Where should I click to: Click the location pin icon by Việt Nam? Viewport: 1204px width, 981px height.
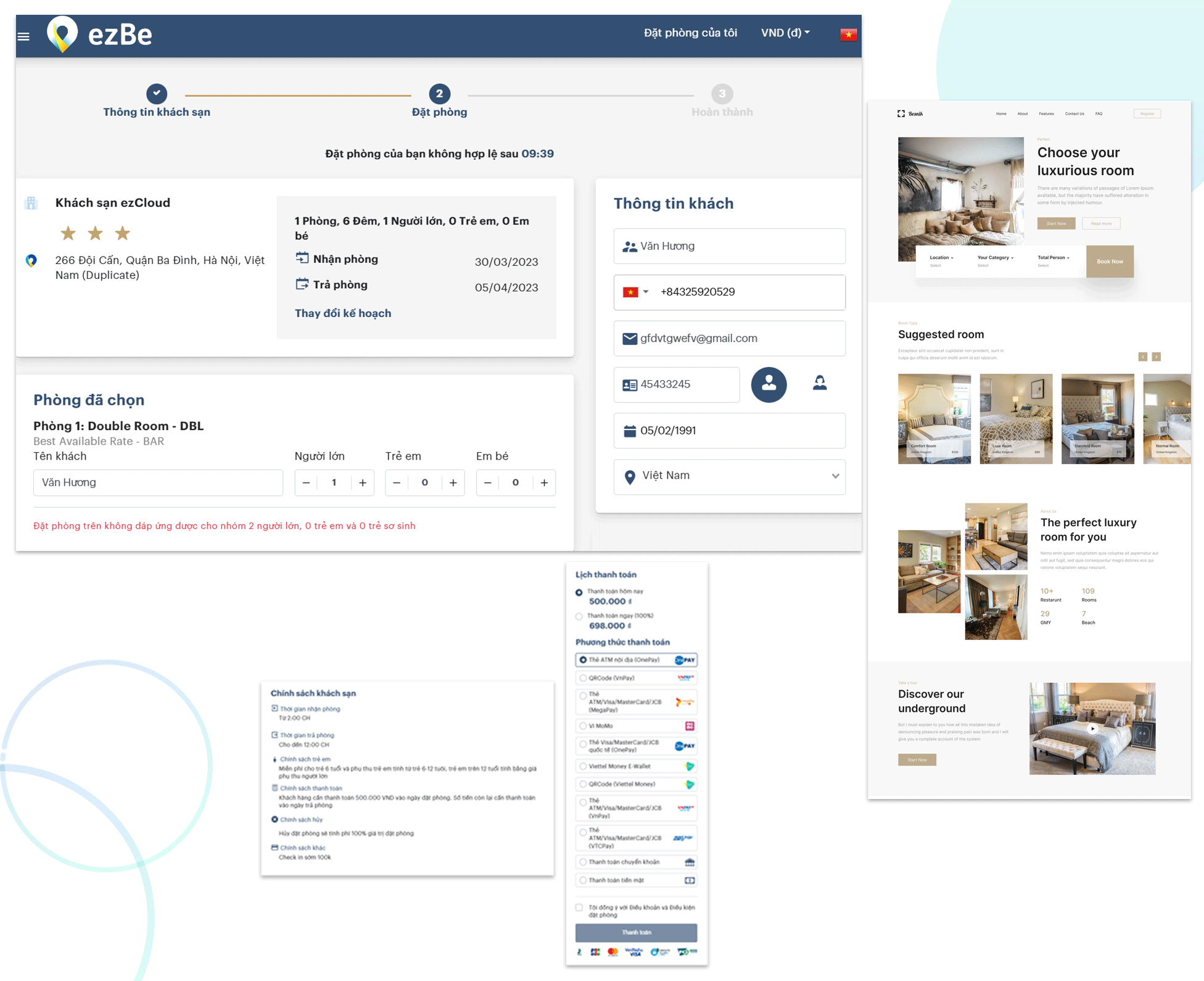point(630,477)
